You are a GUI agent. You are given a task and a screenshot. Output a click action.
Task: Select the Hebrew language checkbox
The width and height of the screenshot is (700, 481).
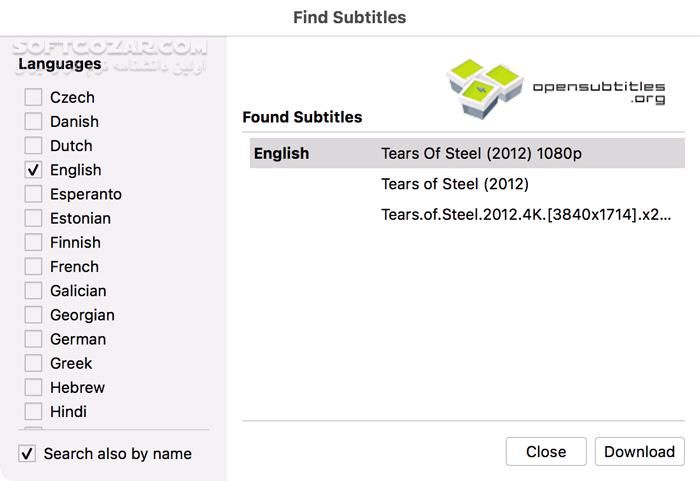tap(34, 387)
